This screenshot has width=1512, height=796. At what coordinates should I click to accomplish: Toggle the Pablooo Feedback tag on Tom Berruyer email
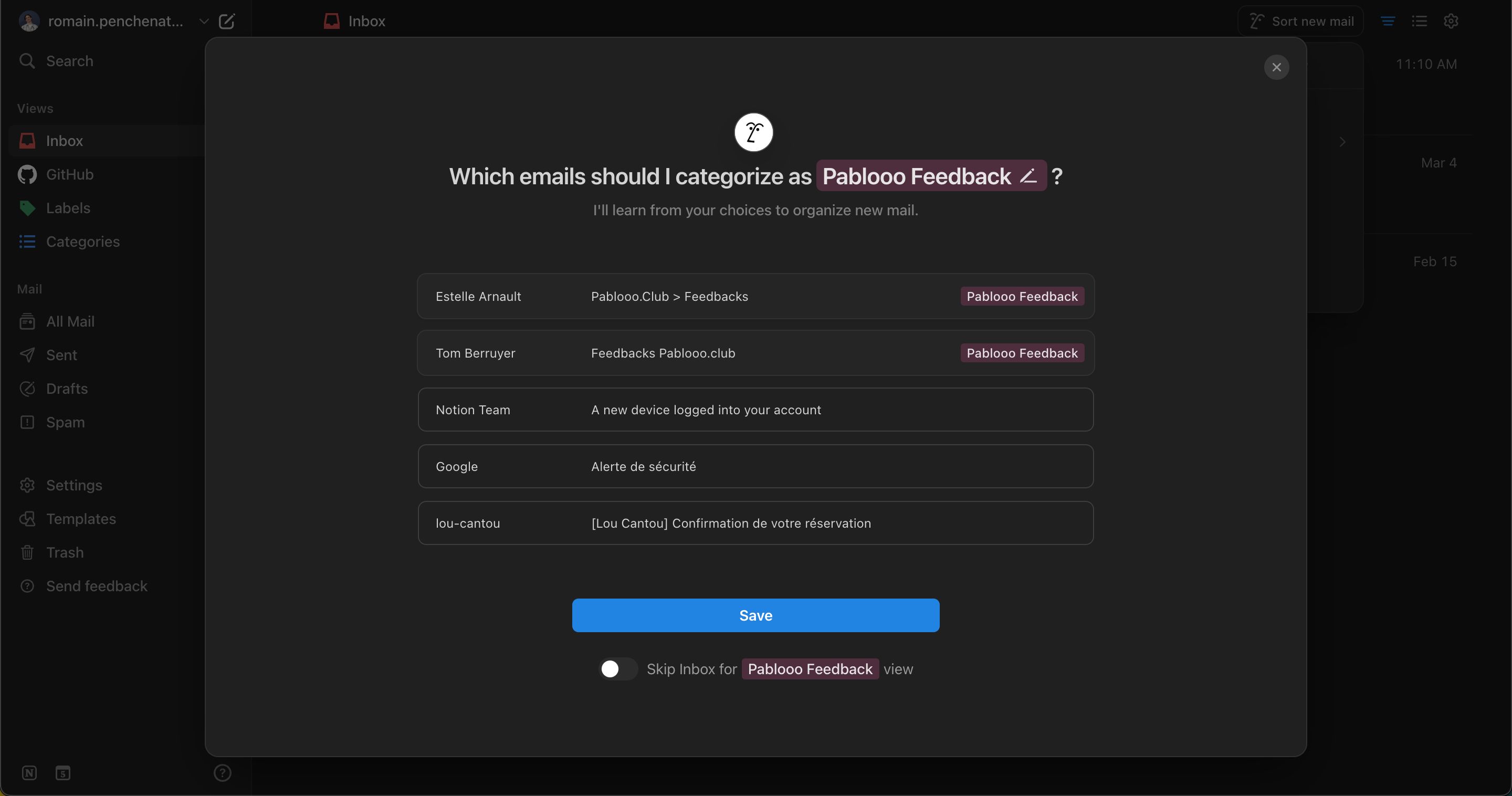(1021, 353)
